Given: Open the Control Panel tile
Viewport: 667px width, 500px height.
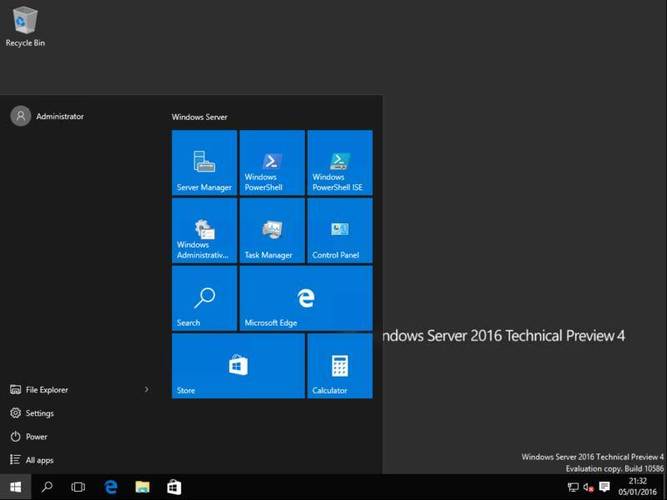Looking at the screenshot, I should click(340, 231).
